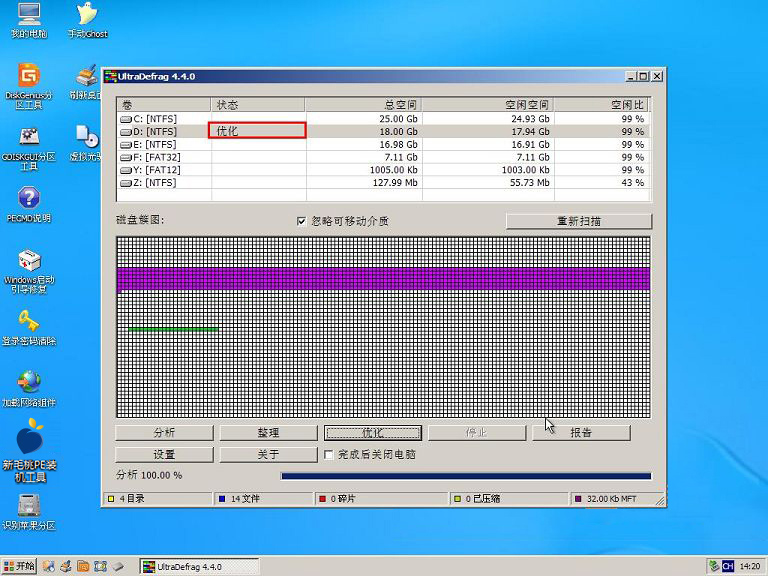Image resolution: width=768 pixels, height=576 pixels.
Task: Click purple 32.00 Kb MFT legend swatch
Action: point(578,499)
